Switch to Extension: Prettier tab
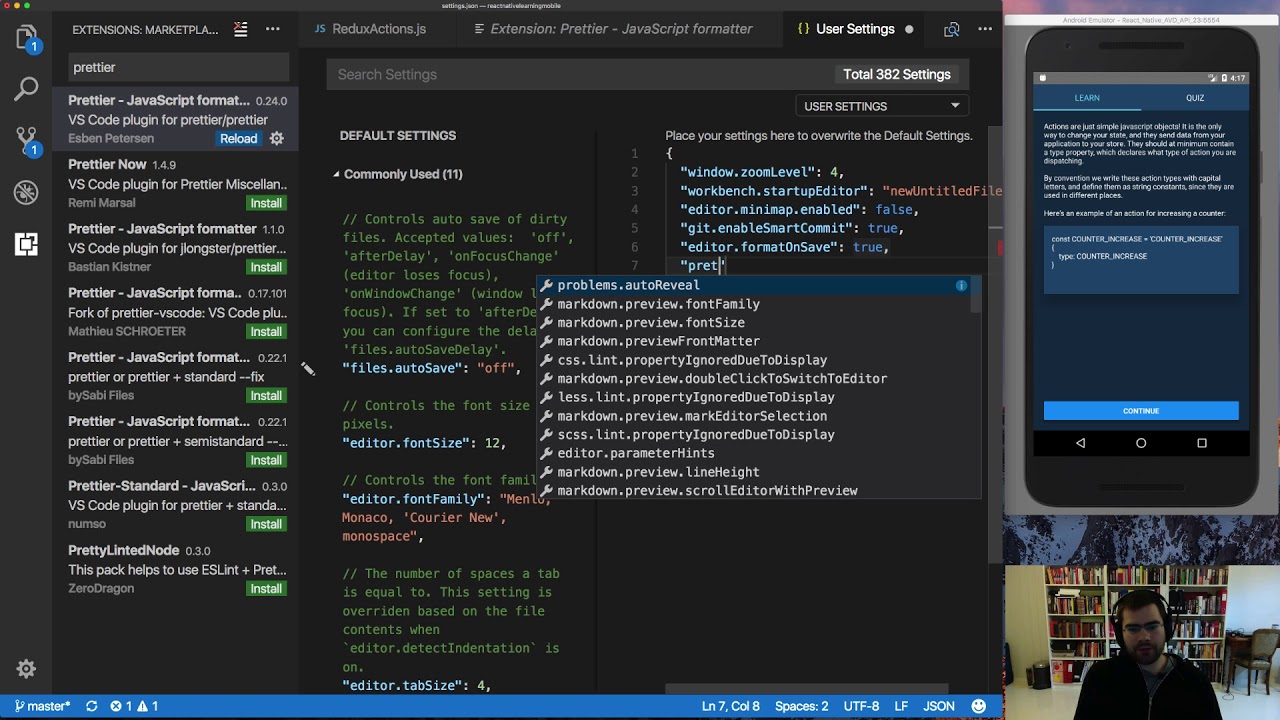The image size is (1280, 720). click(x=621, y=29)
